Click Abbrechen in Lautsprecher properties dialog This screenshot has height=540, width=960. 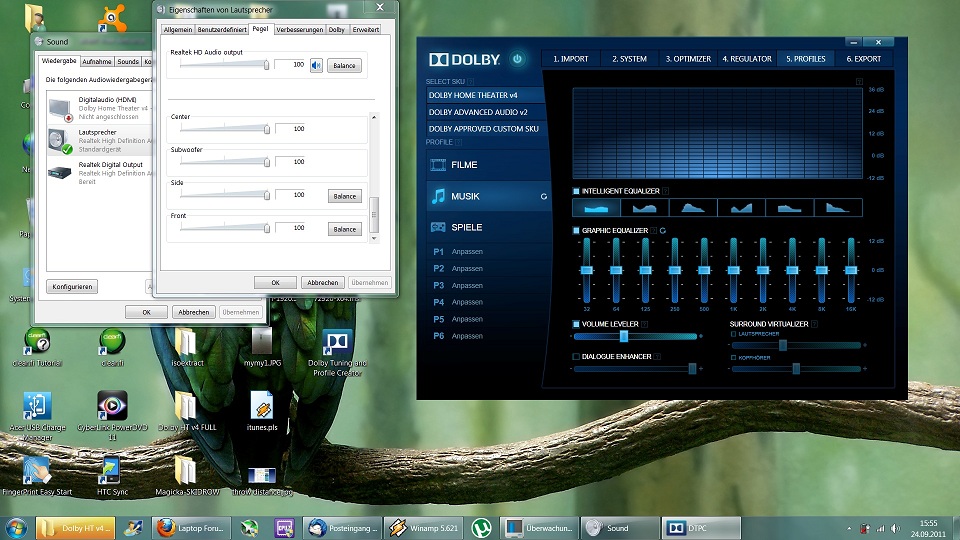[x=323, y=282]
